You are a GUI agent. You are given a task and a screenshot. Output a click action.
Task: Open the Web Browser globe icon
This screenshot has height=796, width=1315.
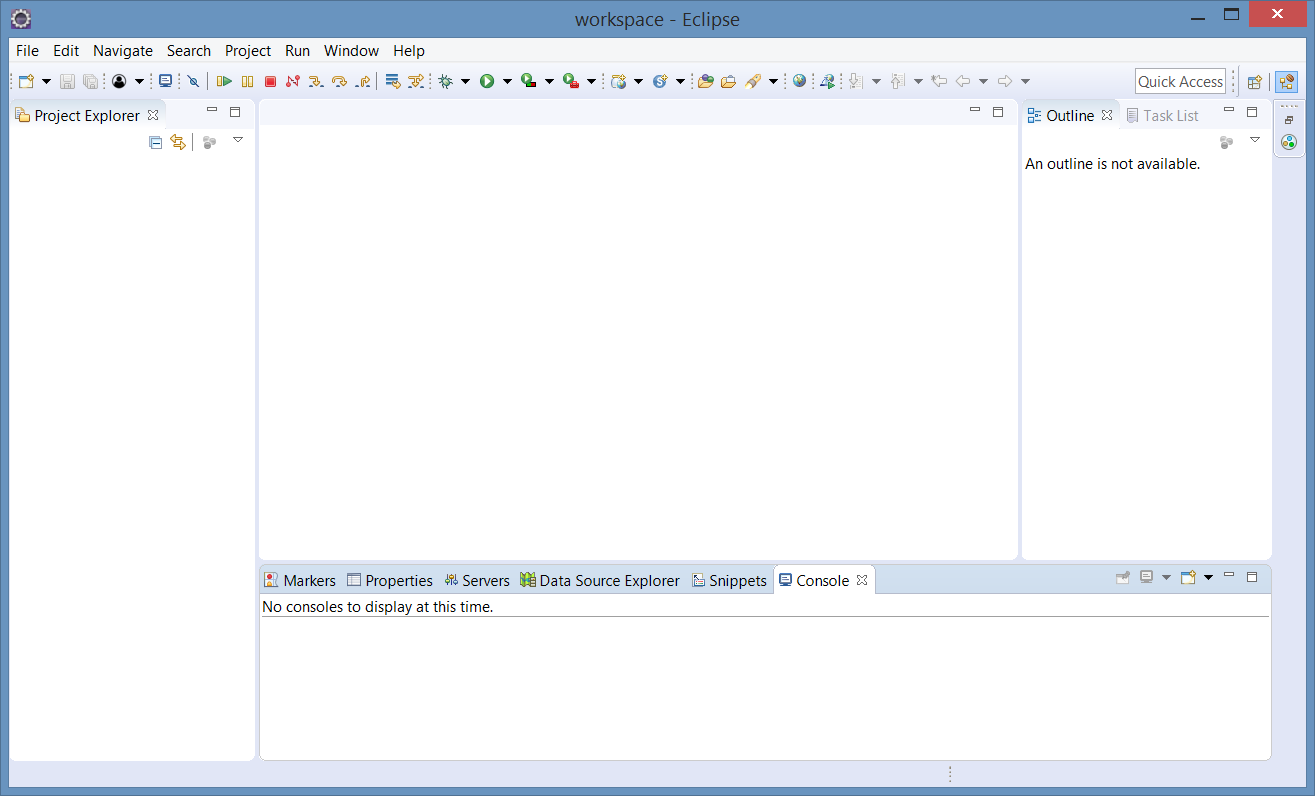[799, 81]
